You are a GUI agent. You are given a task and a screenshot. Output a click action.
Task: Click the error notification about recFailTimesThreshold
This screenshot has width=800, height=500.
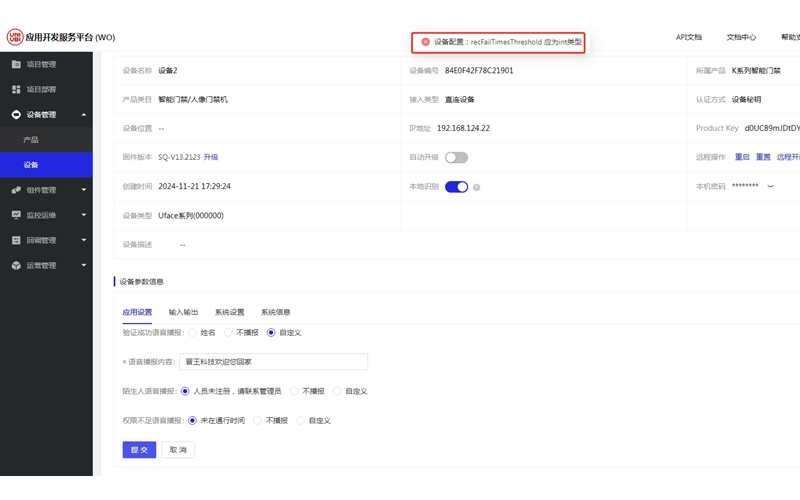point(498,42)
